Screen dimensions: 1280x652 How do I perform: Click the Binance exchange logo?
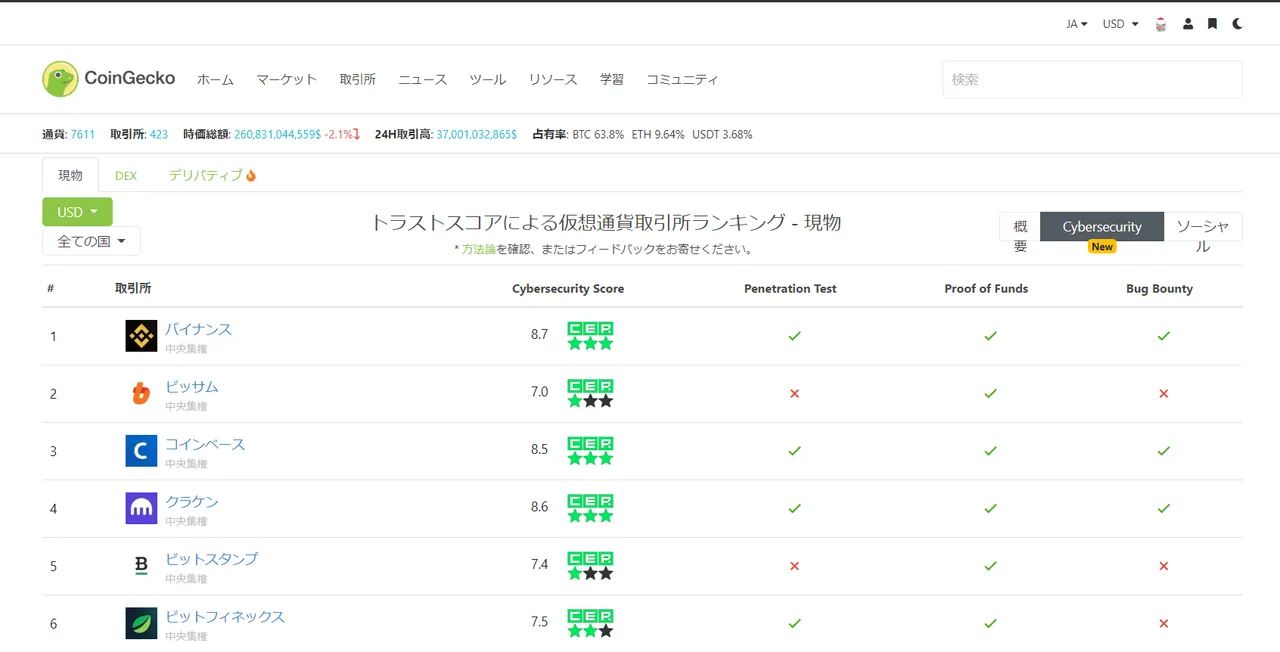point(141,336)
